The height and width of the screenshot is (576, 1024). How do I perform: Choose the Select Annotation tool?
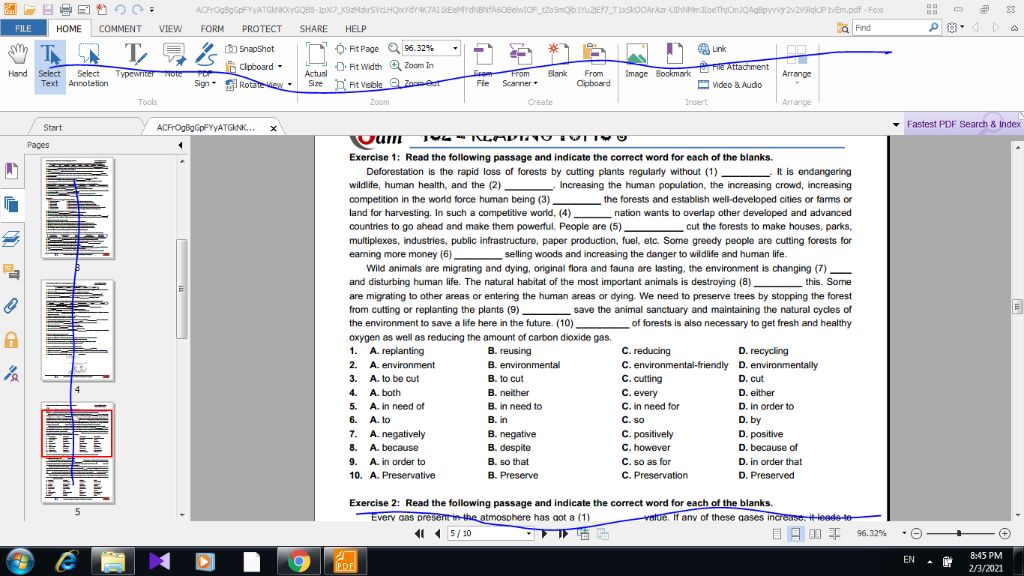(88, 65)
